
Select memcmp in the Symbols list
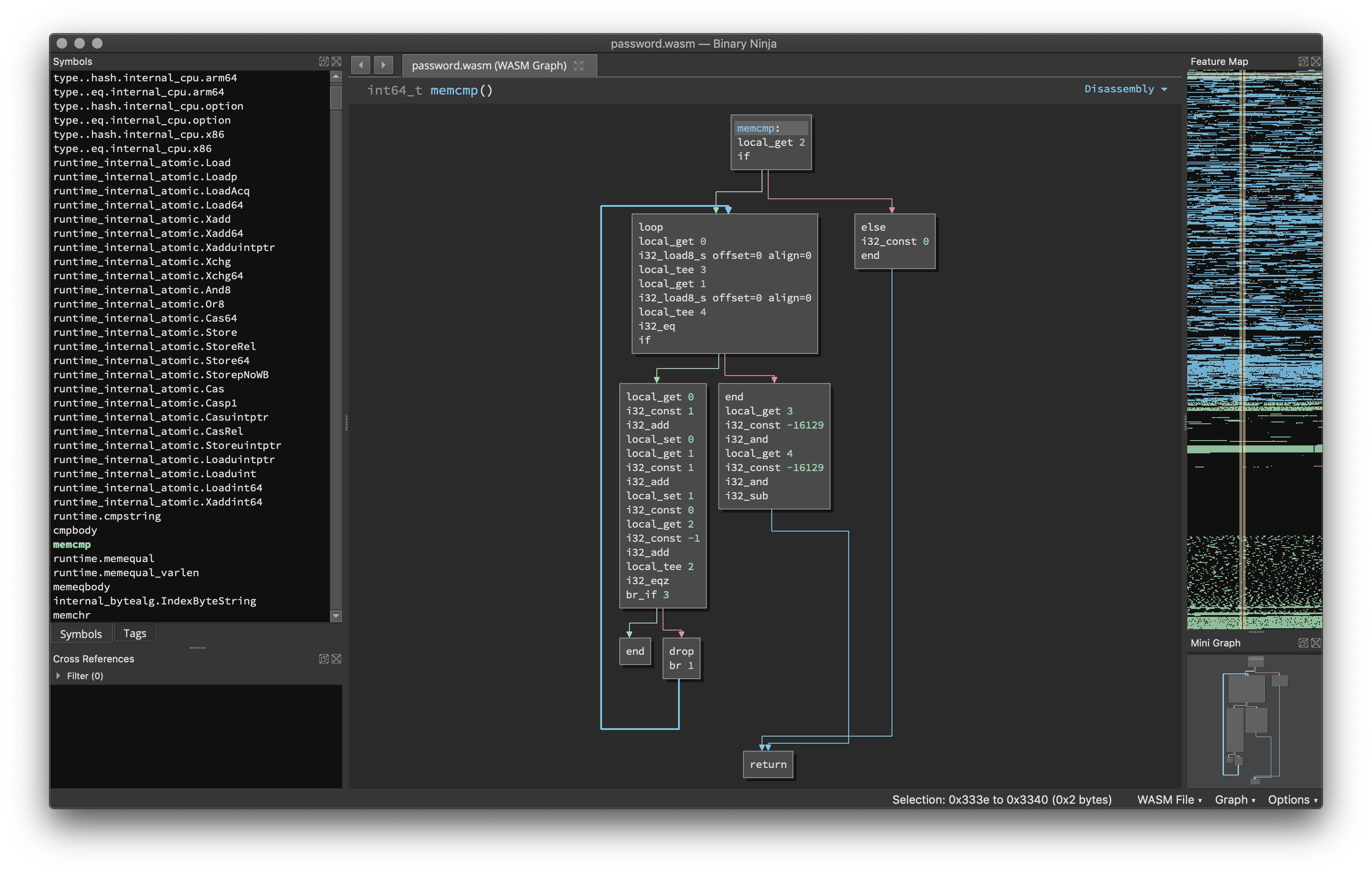pos(72,544)
